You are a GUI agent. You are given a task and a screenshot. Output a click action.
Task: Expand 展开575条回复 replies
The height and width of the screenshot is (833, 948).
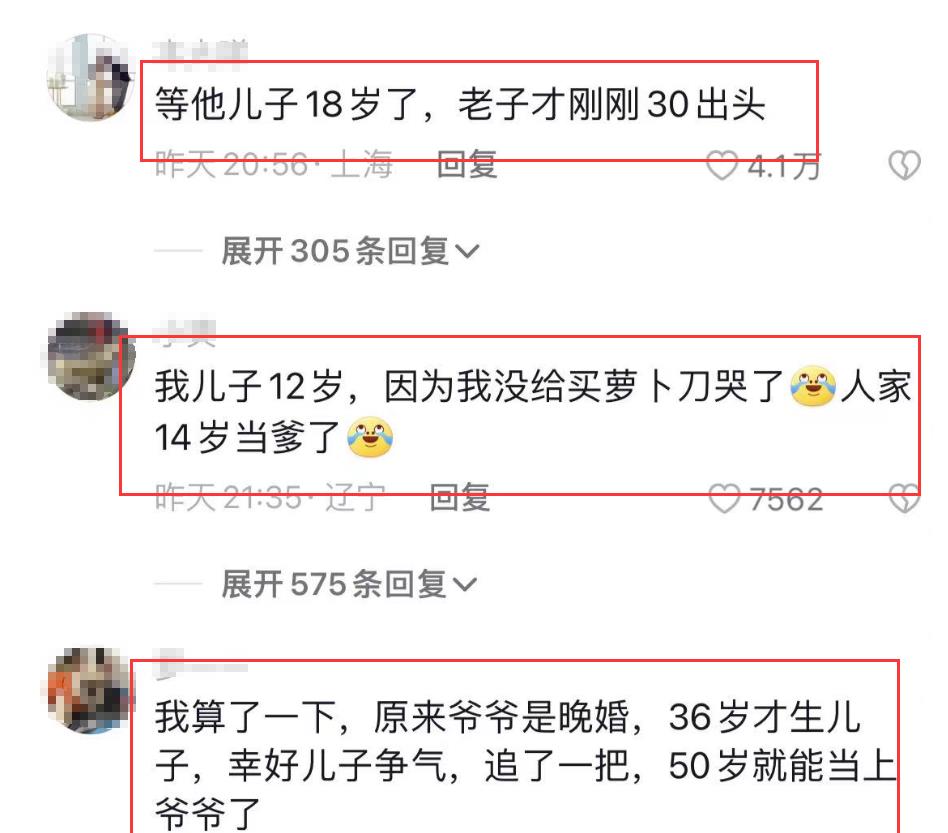pos(349,584)
